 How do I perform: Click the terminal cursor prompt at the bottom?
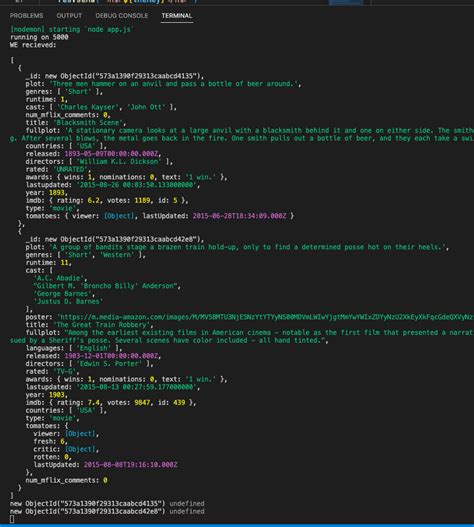12,519
